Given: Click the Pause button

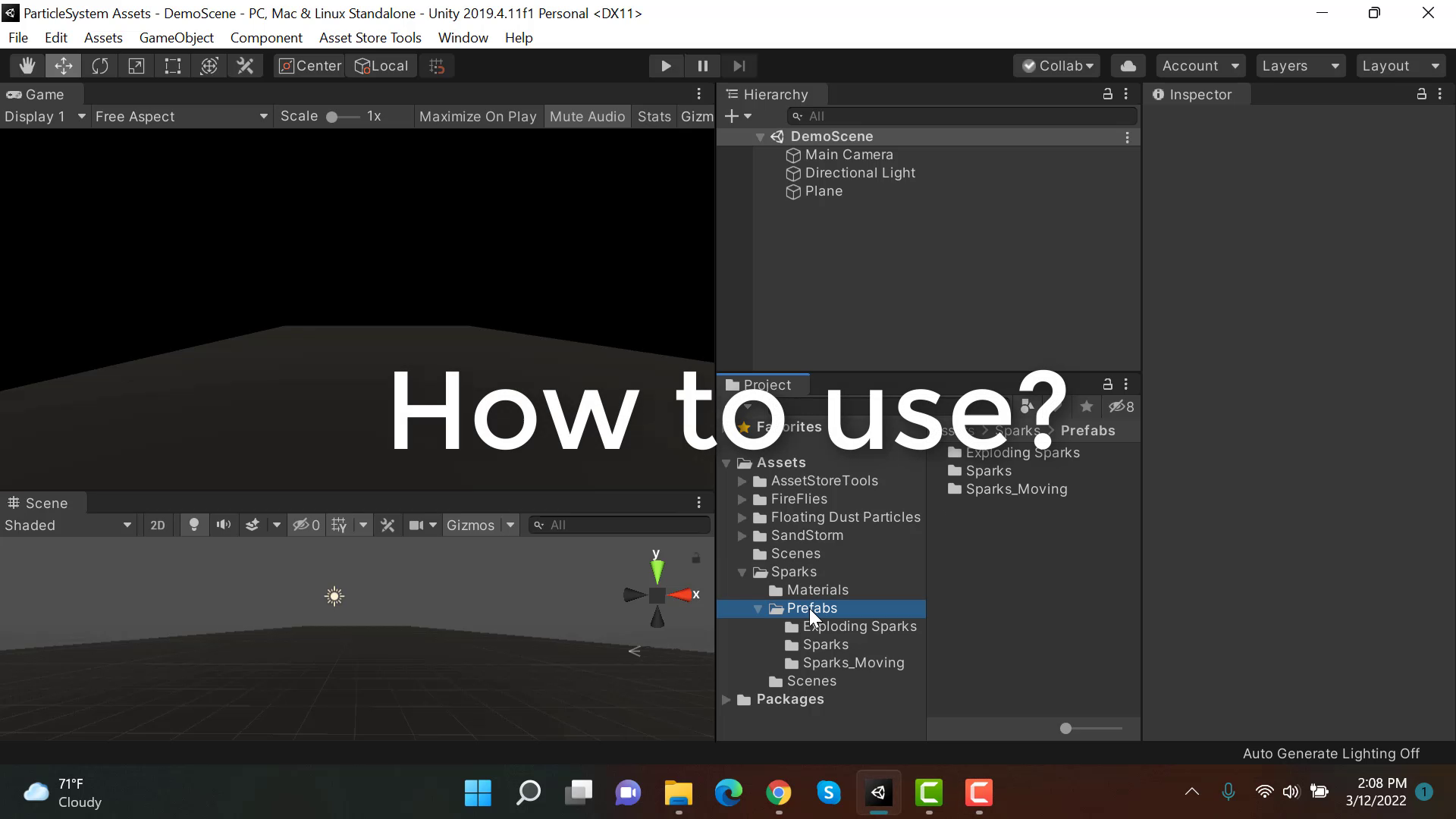Looking at the screenshot, I should [x=702, y=66].
